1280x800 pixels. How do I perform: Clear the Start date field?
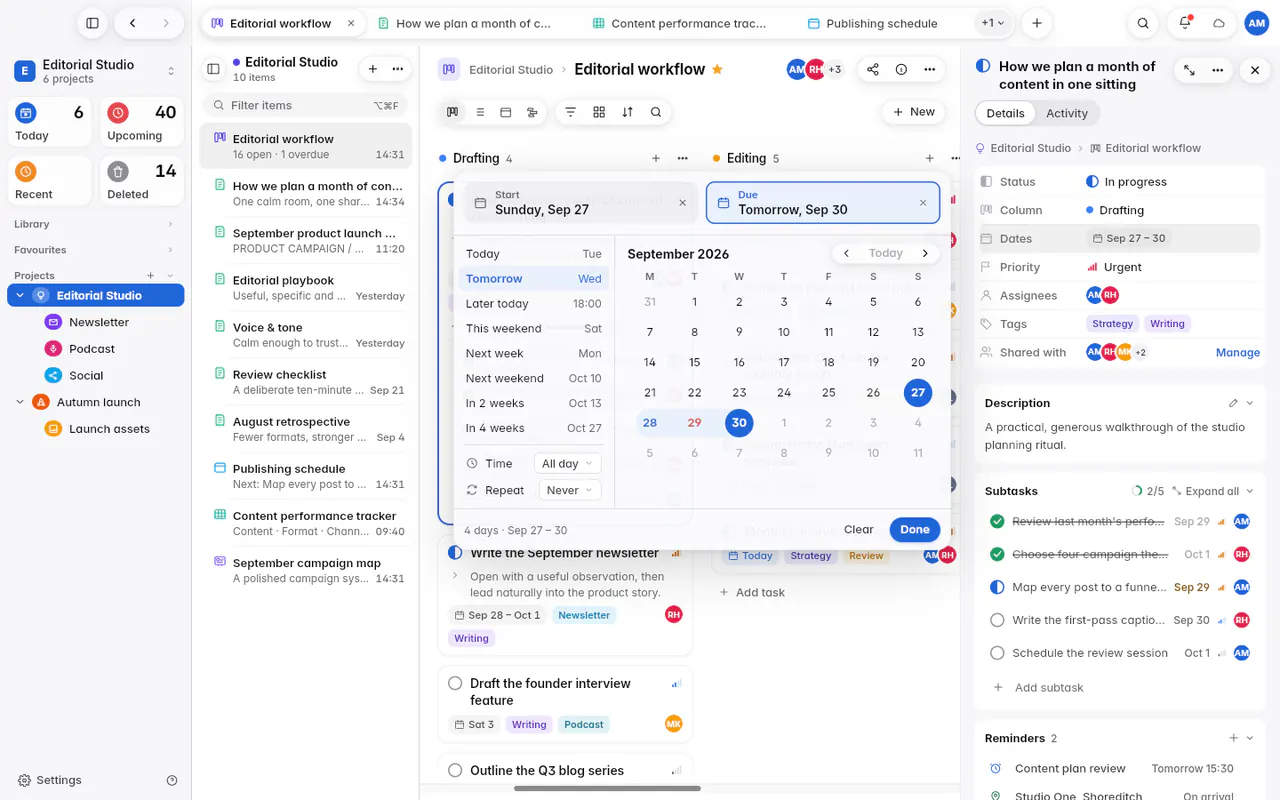point(683,203)
